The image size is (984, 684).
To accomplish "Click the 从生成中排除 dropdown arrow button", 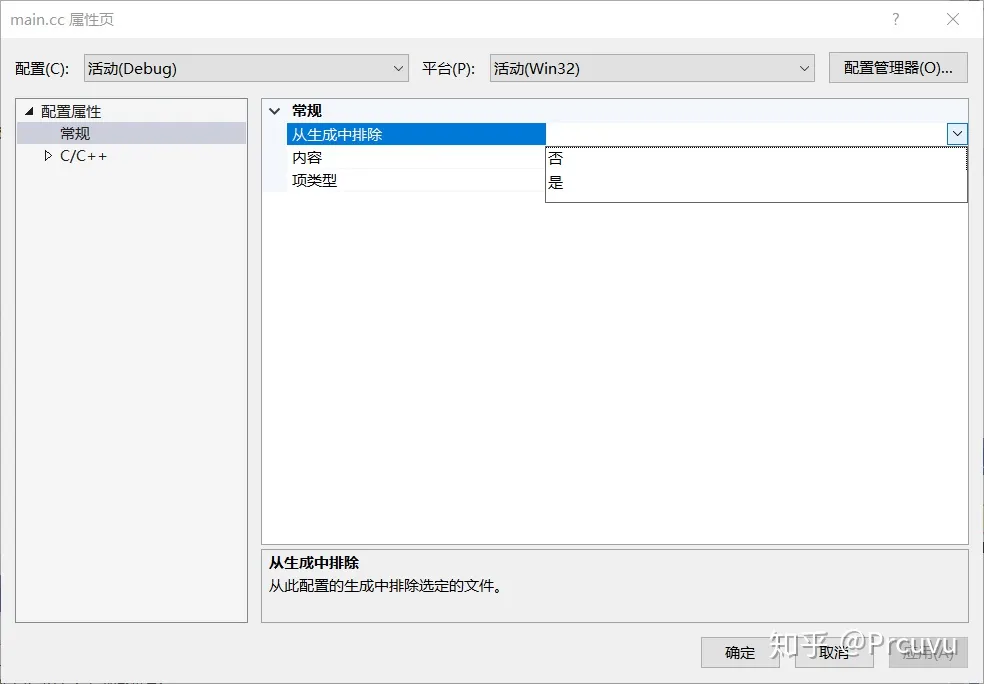I will click(957, 134).
